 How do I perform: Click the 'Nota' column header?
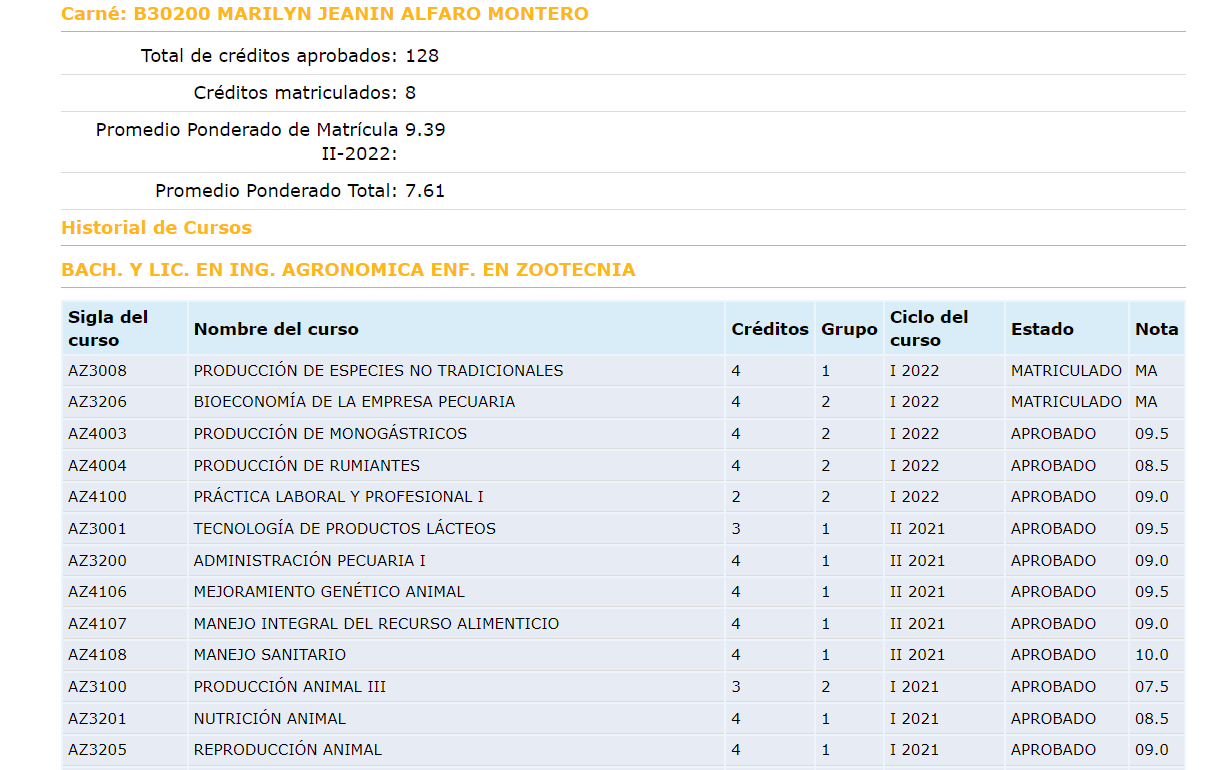pos(1156,329)
